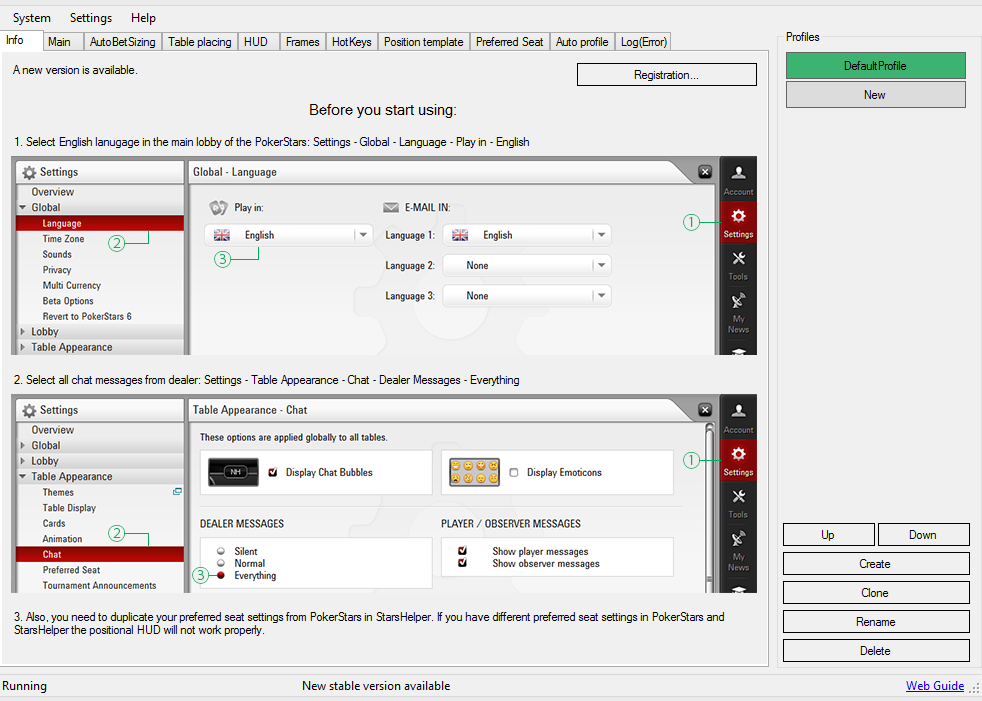Open the HotKeys tab
Image resolution: width=982 pixels, height=701 pixels.
pyautogui.click(x=351, y=42)
